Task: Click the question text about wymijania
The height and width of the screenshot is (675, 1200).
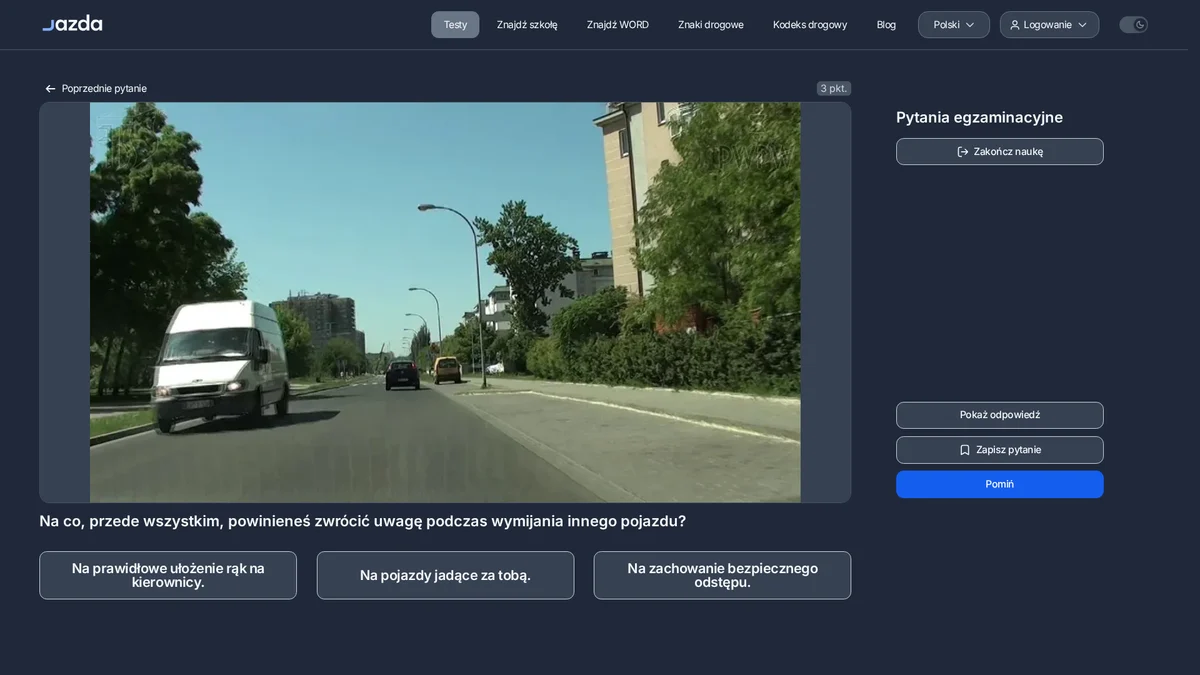Action: [x=362, y=521]
